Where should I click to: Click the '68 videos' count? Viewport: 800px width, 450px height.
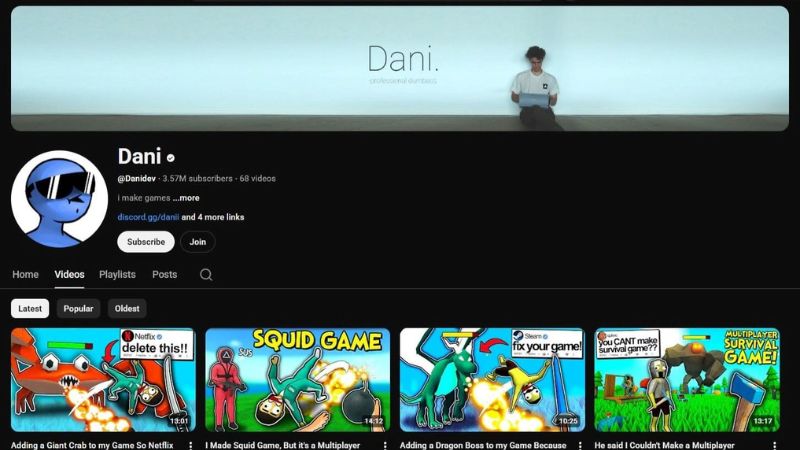[x=258, y=179]
